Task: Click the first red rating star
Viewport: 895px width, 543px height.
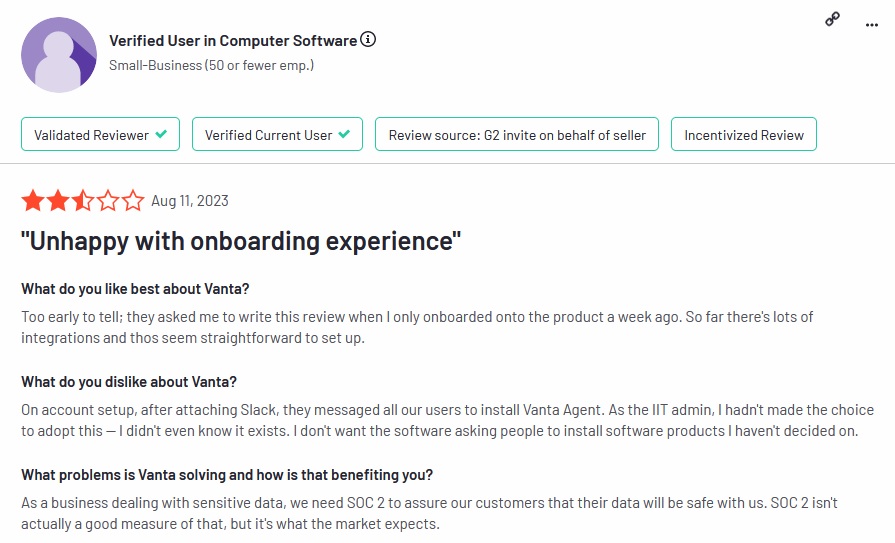Action: pos(33,201)
